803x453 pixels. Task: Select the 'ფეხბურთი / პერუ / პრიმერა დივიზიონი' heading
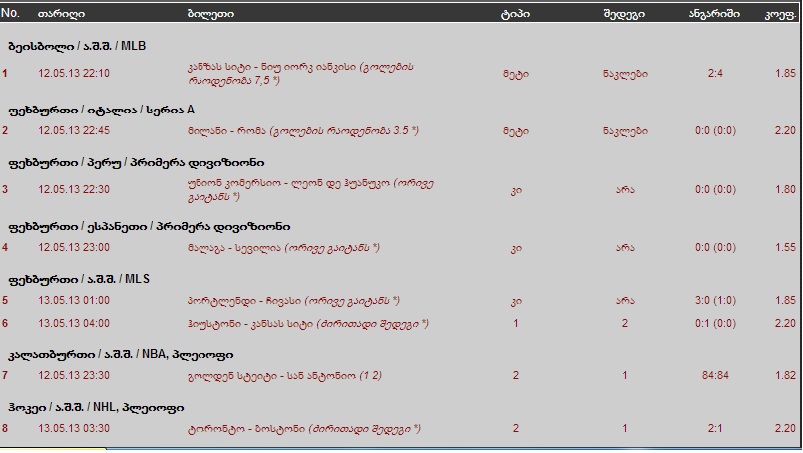(136, 163)
